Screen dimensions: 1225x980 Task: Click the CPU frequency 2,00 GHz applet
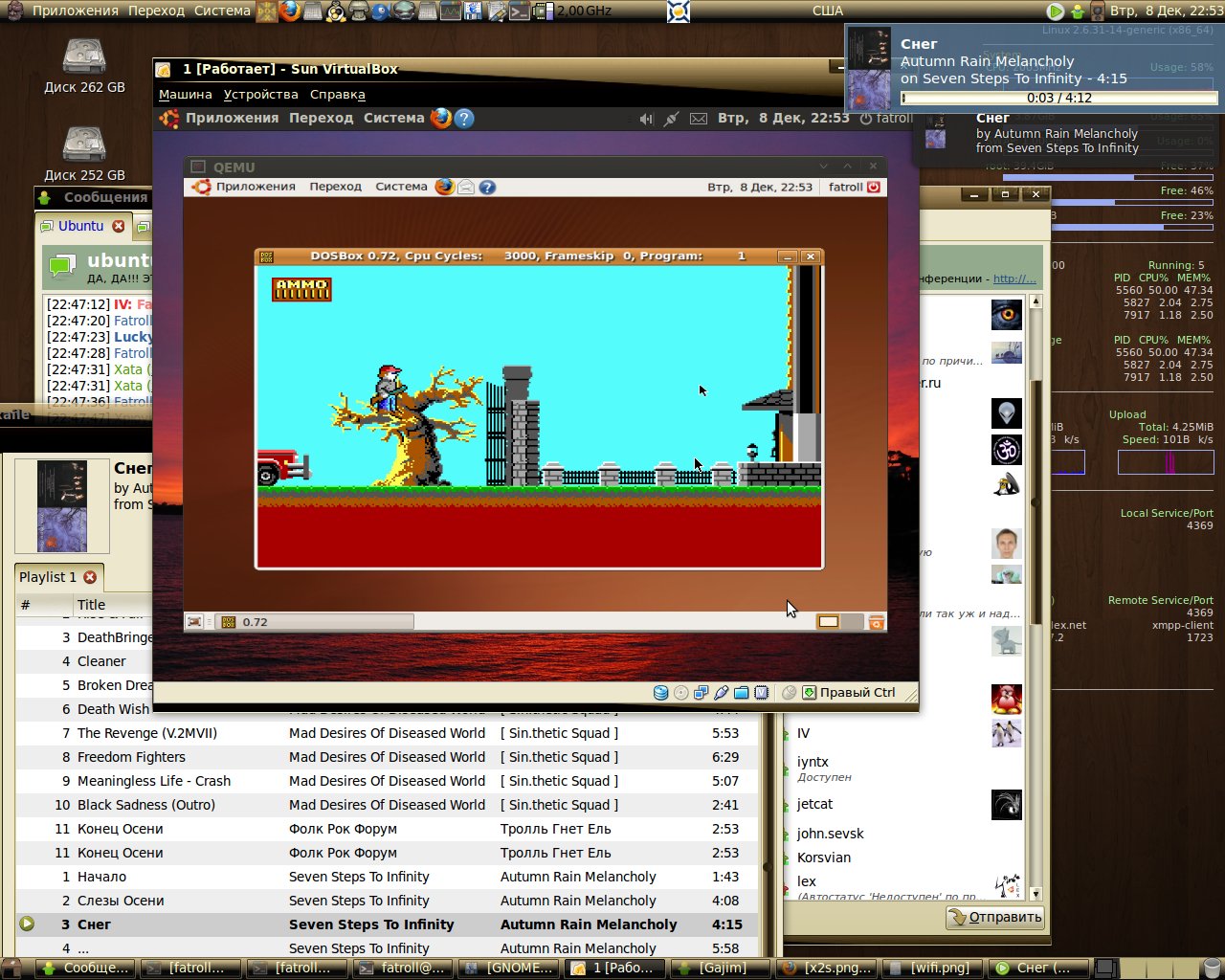(x=572, y=11)
